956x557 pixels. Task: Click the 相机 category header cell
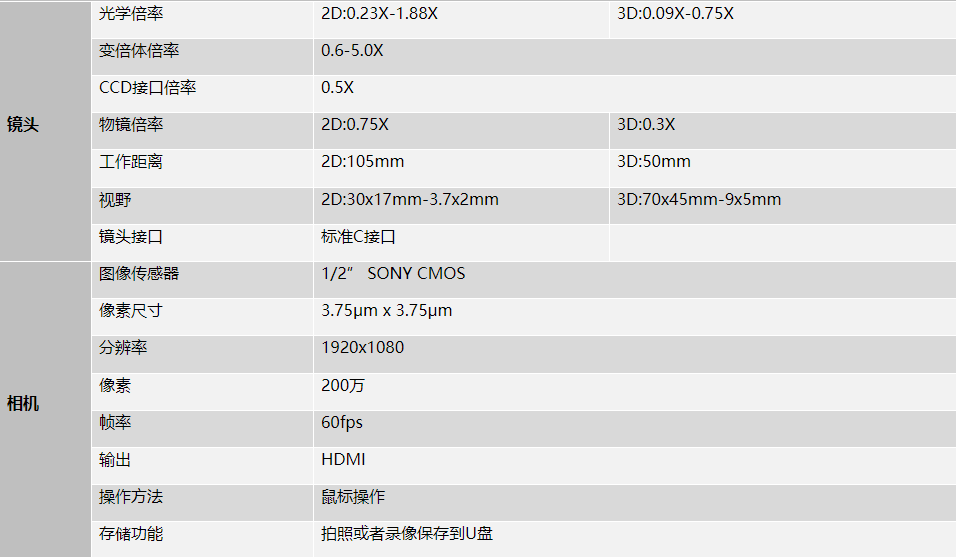pos(23,405)
